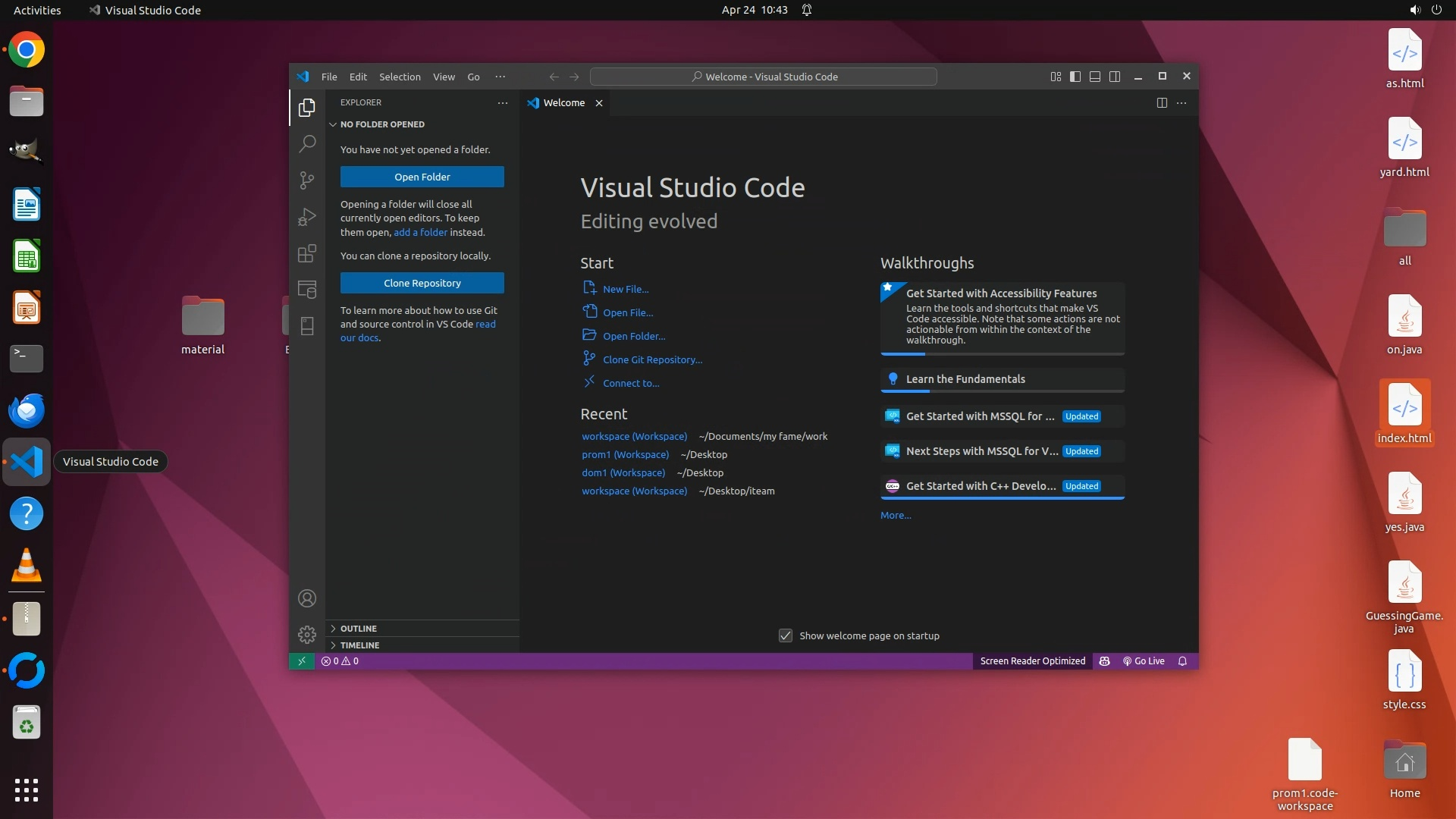Open Run and Debug view

(307, 217)
